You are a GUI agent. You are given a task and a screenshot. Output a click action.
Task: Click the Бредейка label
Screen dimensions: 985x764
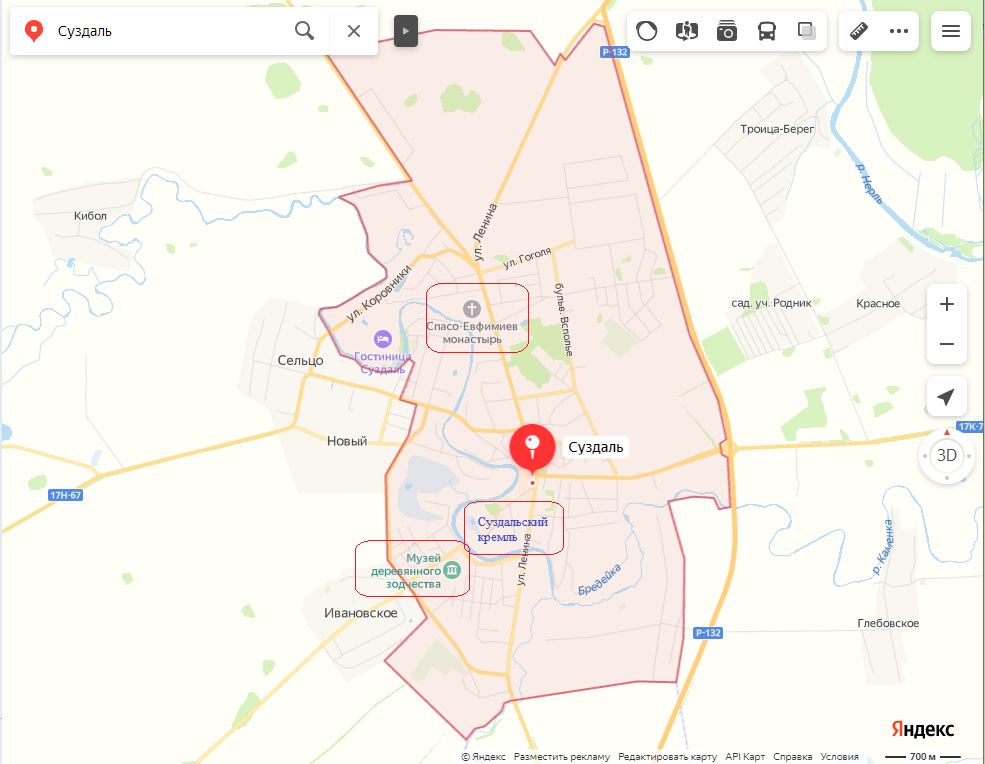point(599,580)
